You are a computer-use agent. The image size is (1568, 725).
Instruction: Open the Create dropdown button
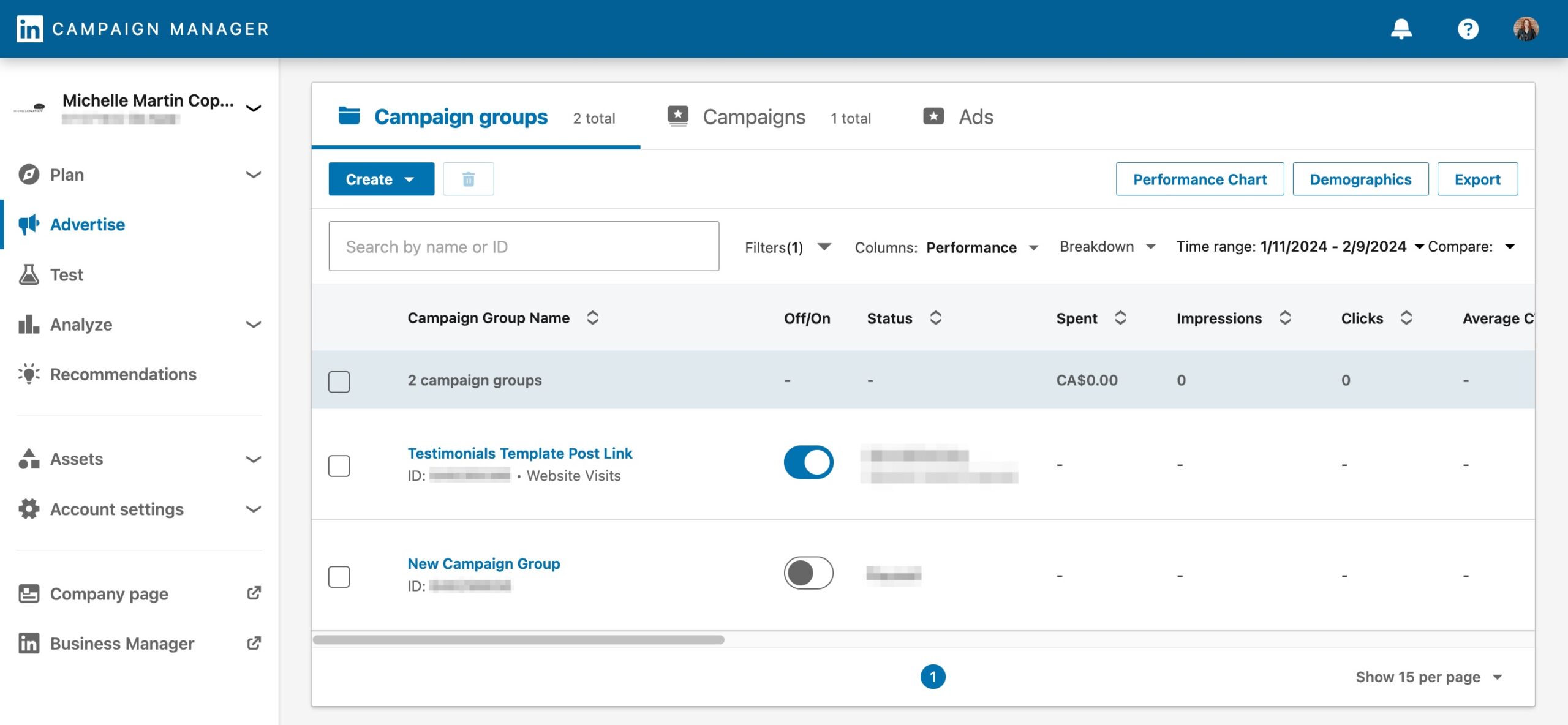click(x=382, y=179)
